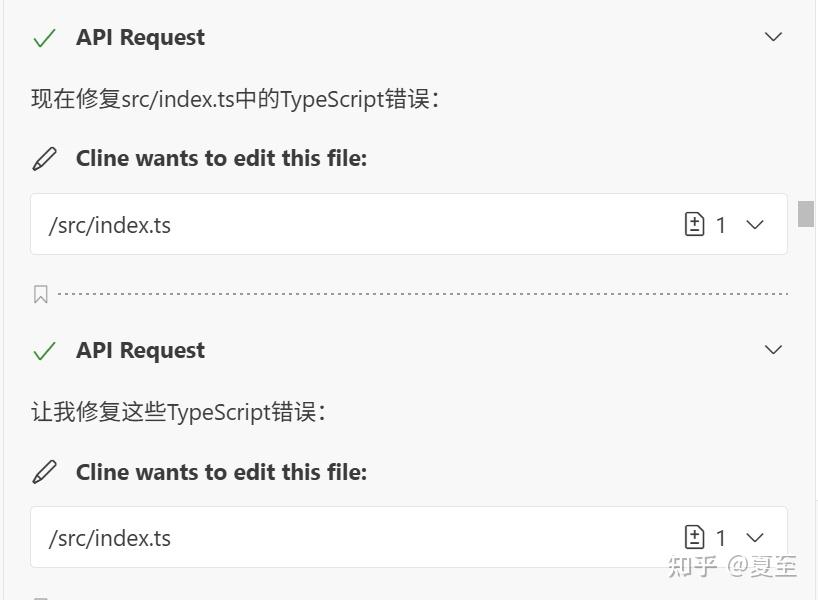Click the 知乎 watermark logo
This screenshot has height=600, width=818.
coord(693,566)
